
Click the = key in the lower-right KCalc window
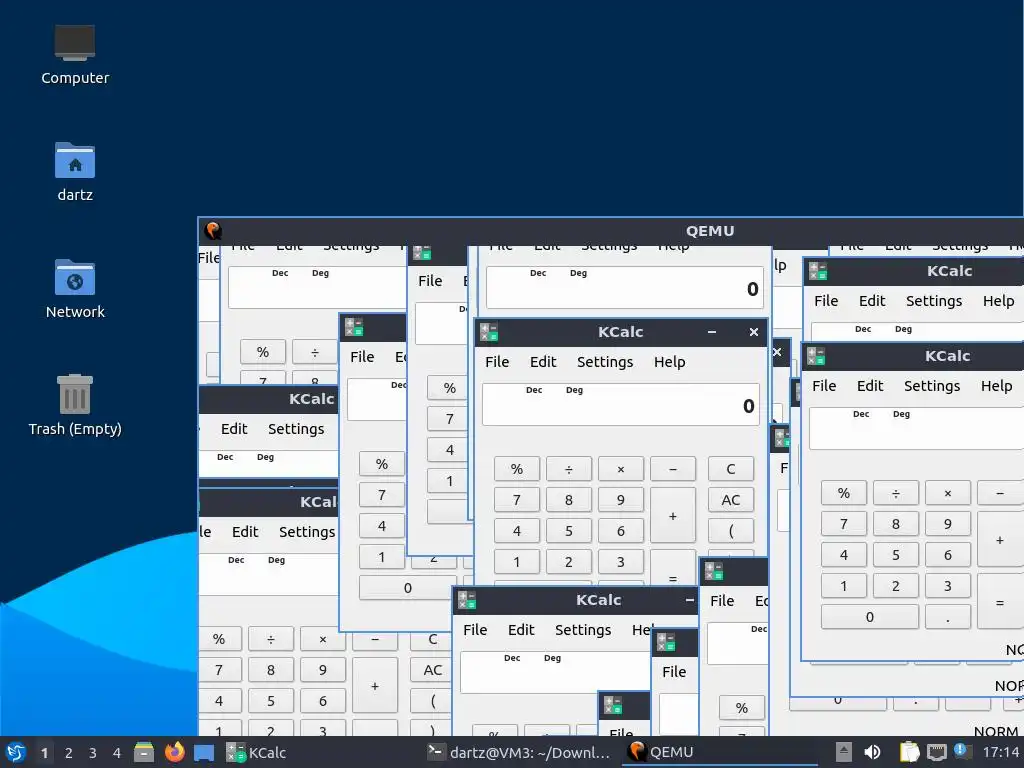click(x=1000, y=602)
